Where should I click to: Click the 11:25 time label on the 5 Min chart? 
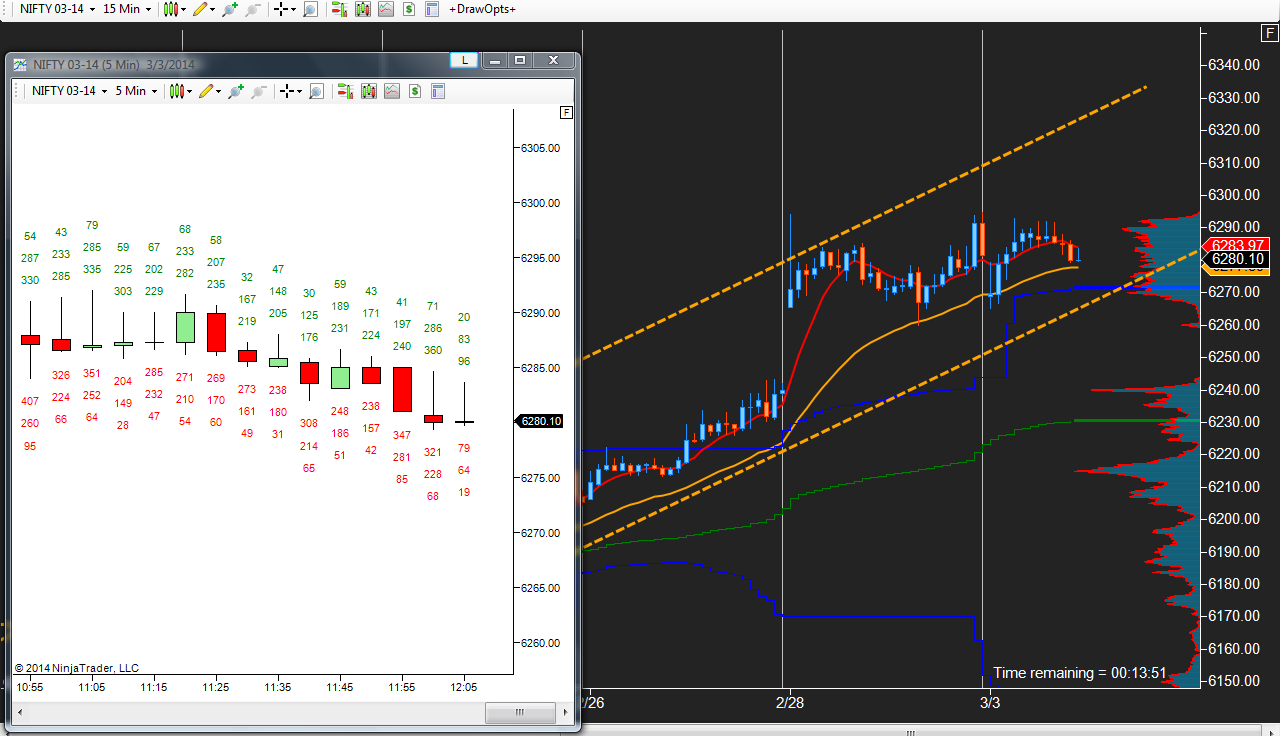[216, 687]
